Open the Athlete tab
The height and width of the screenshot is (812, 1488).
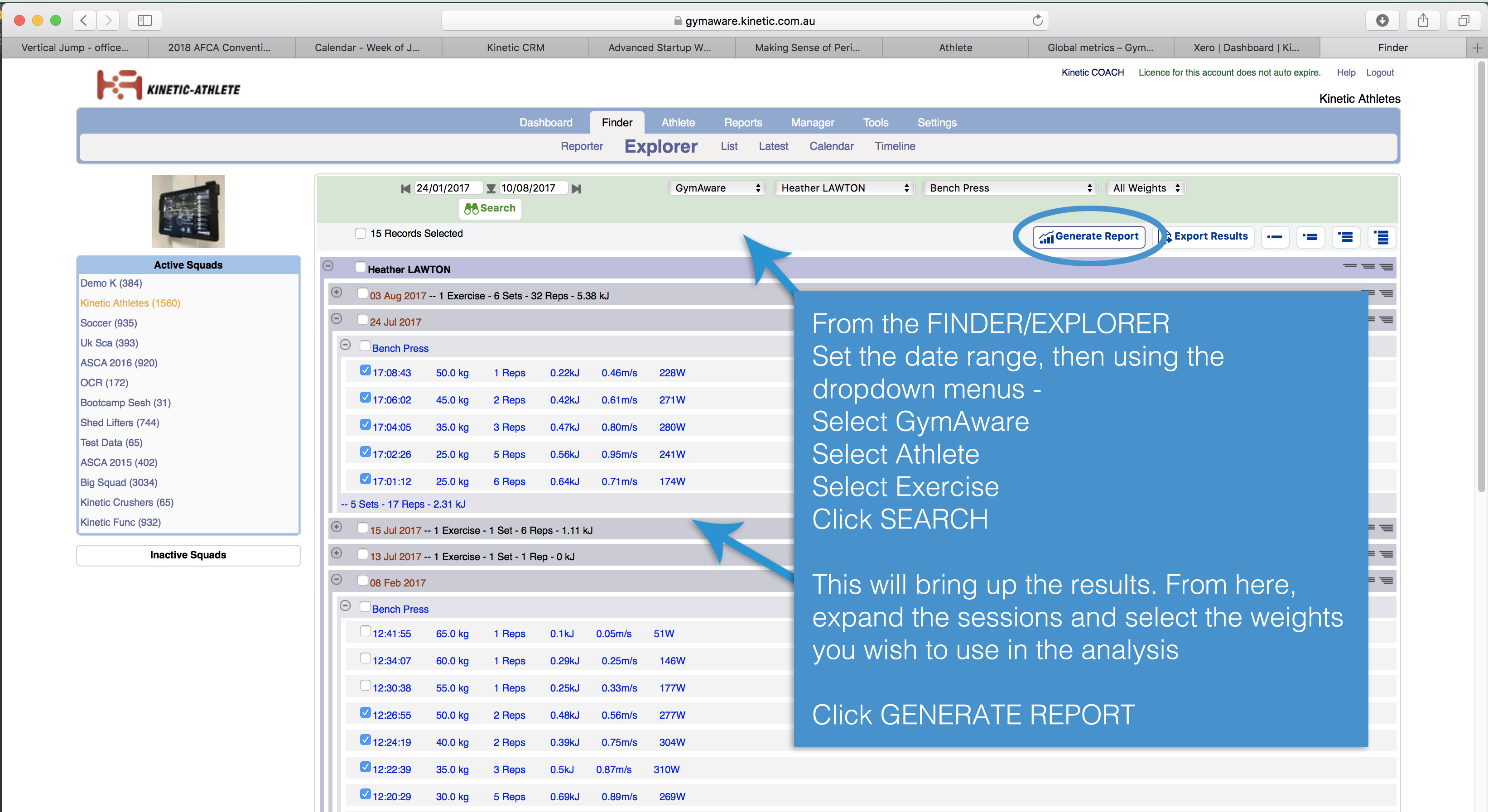point(678,122)
